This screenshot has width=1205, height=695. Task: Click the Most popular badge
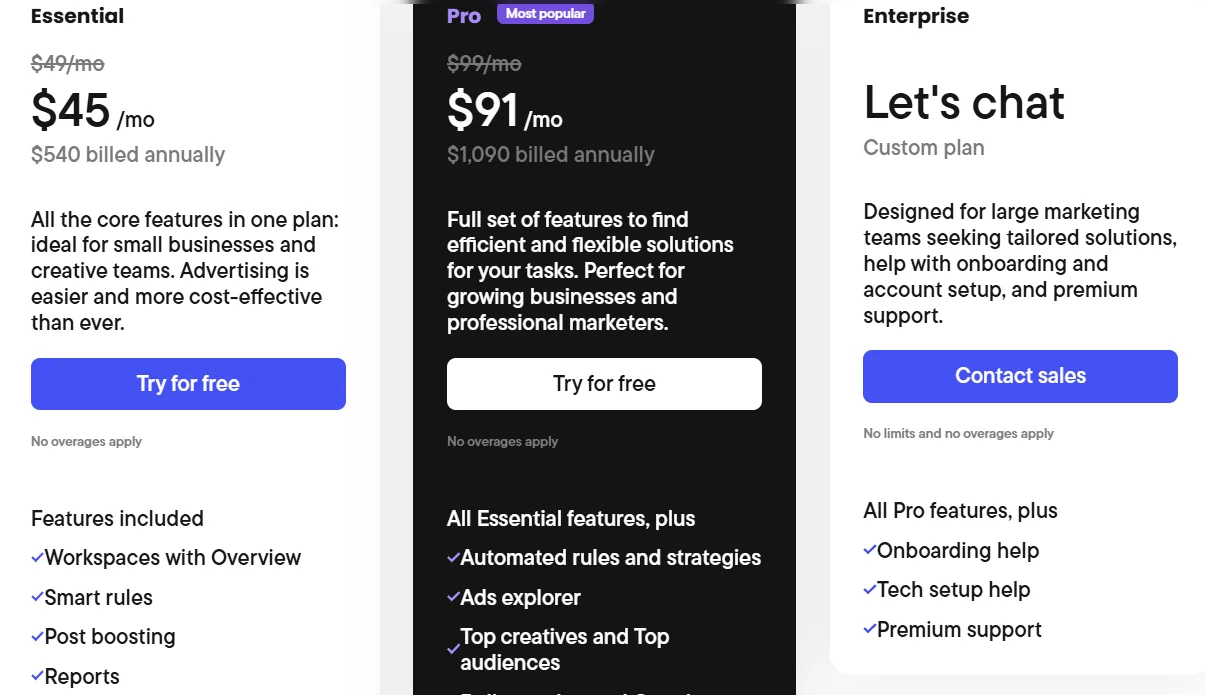click(545, 14)
